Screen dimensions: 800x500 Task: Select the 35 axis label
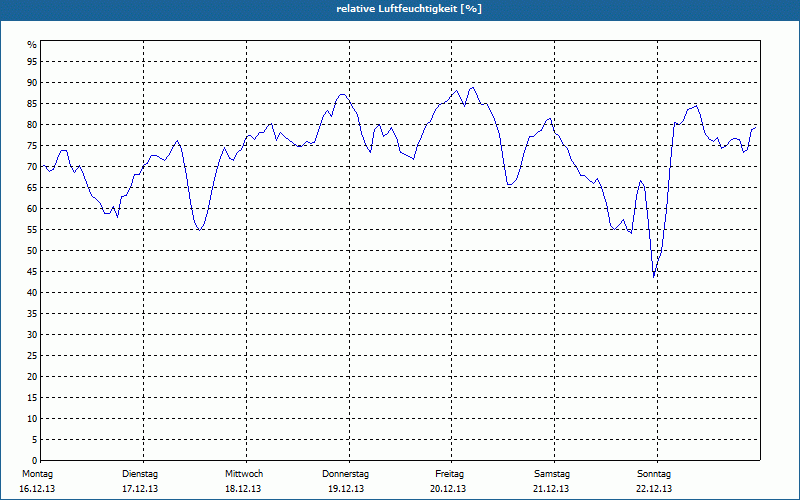32,314
